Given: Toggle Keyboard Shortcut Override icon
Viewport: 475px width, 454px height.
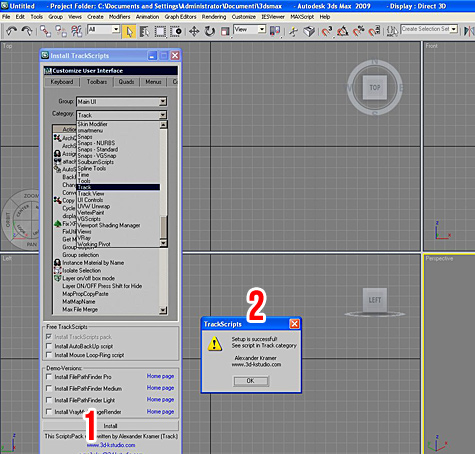Looking at the screenshot, I should 309,31.
